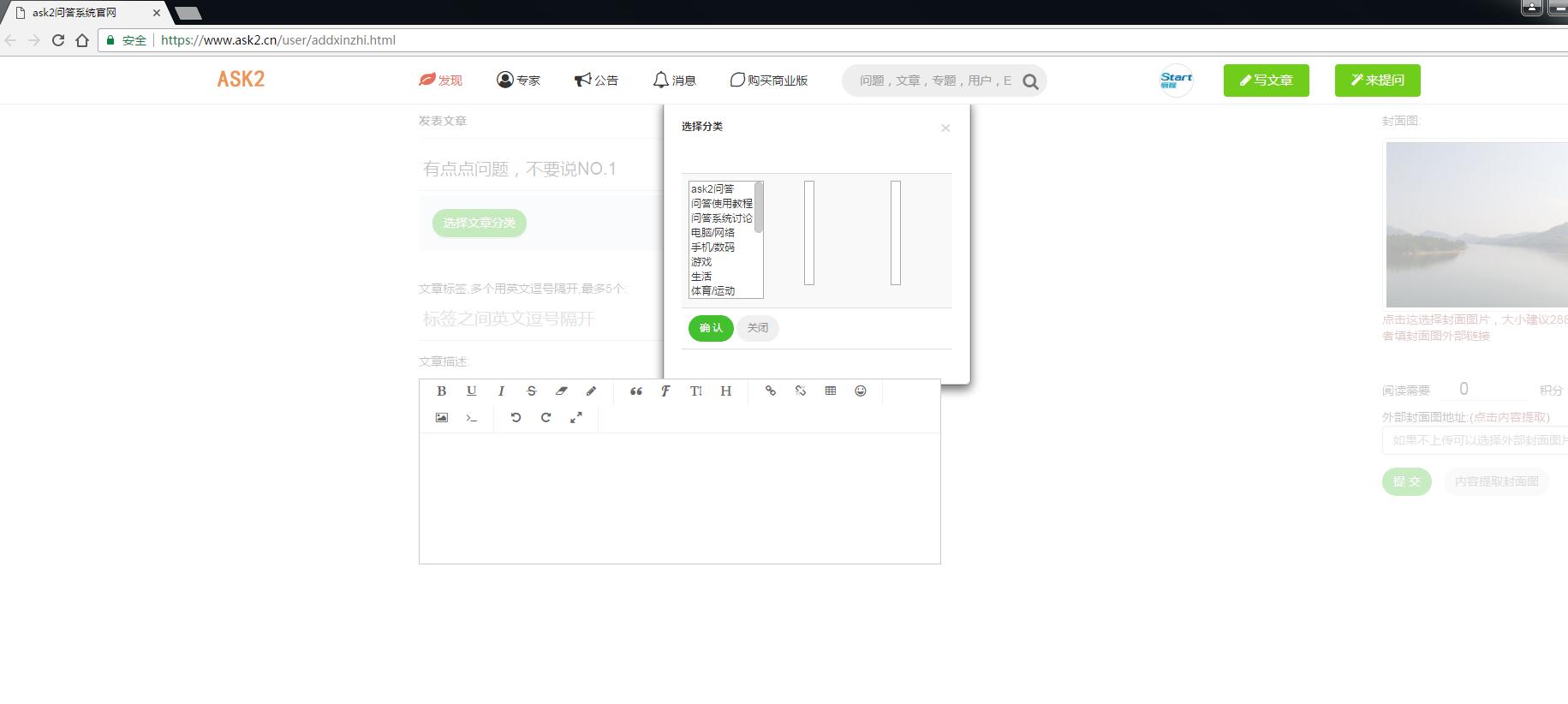Pick the 问答使用教程 category option
Viewport: 1568px width, 704px height.
pos(721,204)
